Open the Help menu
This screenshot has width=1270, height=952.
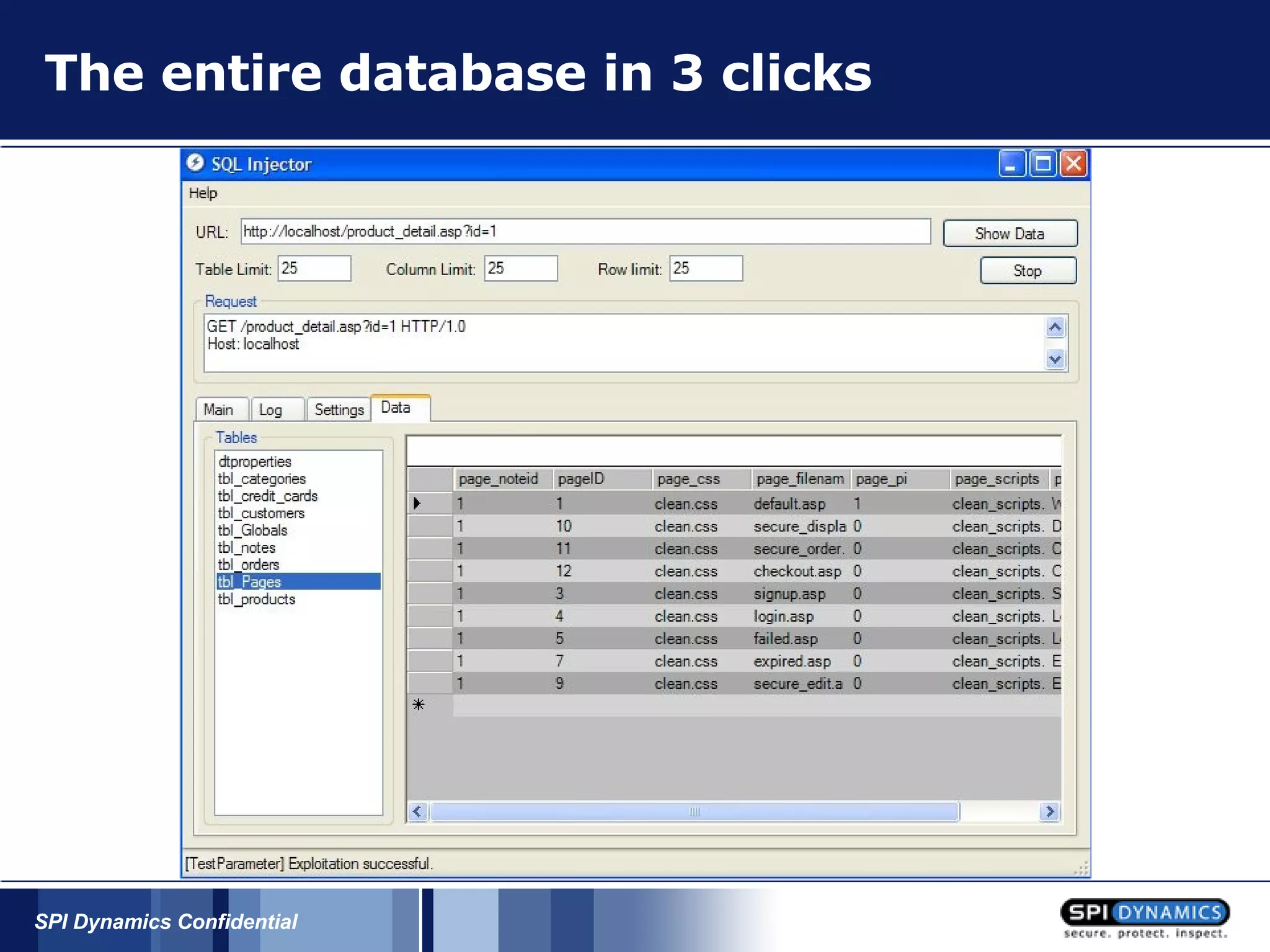click(x=203, y=193)
